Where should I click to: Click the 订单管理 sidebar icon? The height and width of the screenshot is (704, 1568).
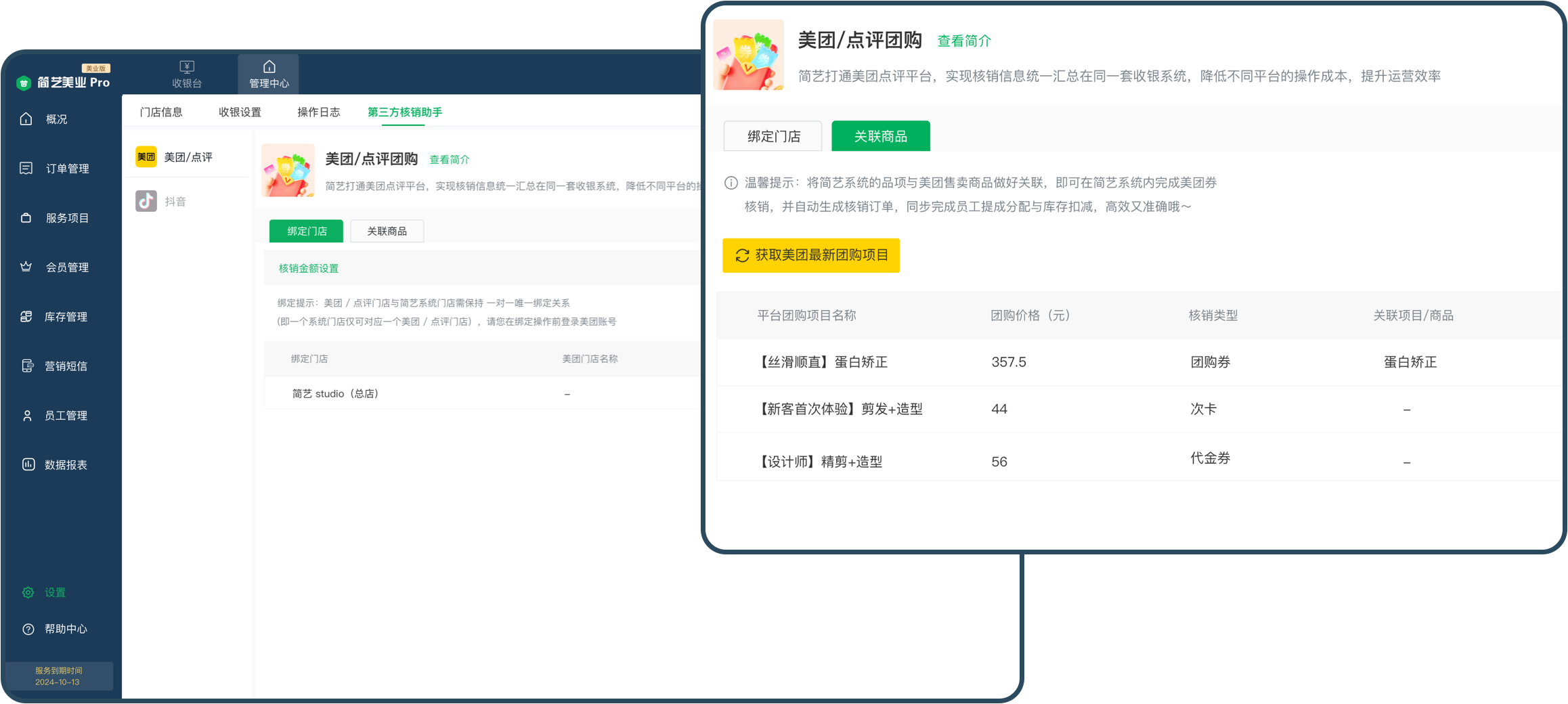(26, 169)
